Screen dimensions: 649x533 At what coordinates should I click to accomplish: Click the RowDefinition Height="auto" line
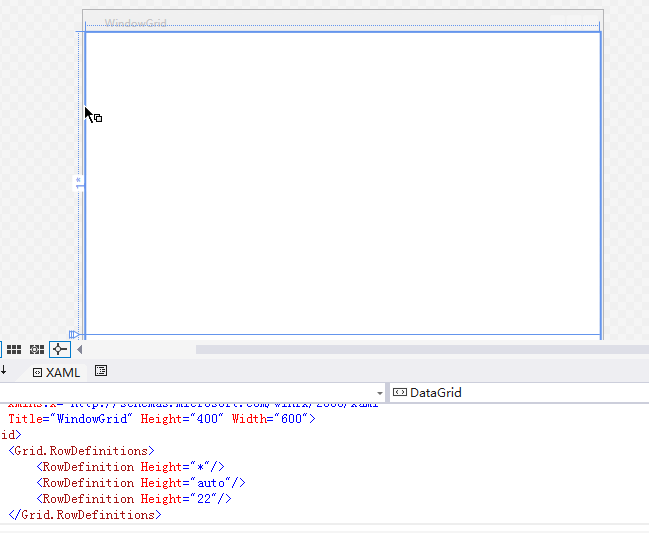pyautogui.click(x=140, y=483)
